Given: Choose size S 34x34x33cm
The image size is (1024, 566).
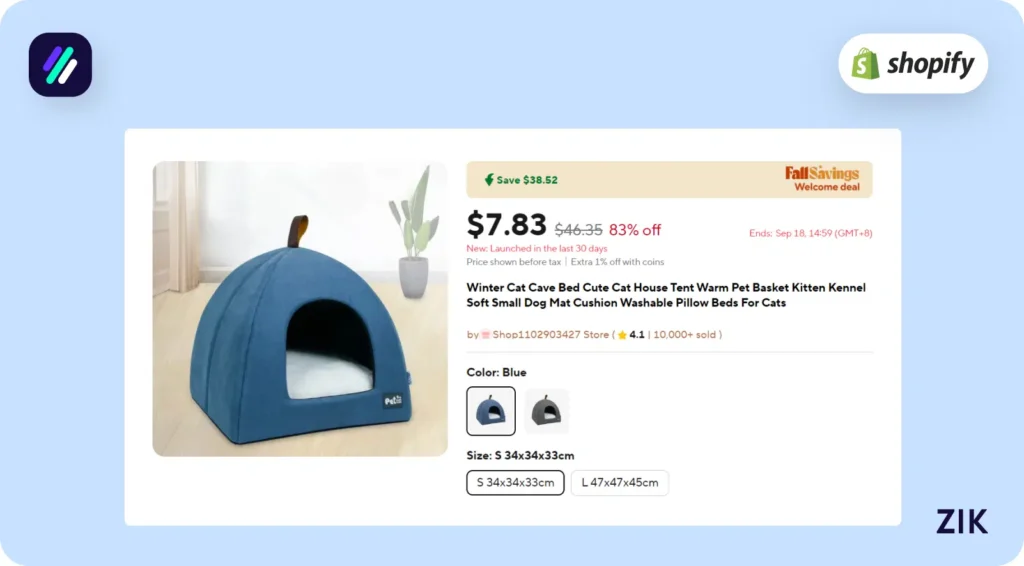Looking at the screenshot, I should (515, 482).
